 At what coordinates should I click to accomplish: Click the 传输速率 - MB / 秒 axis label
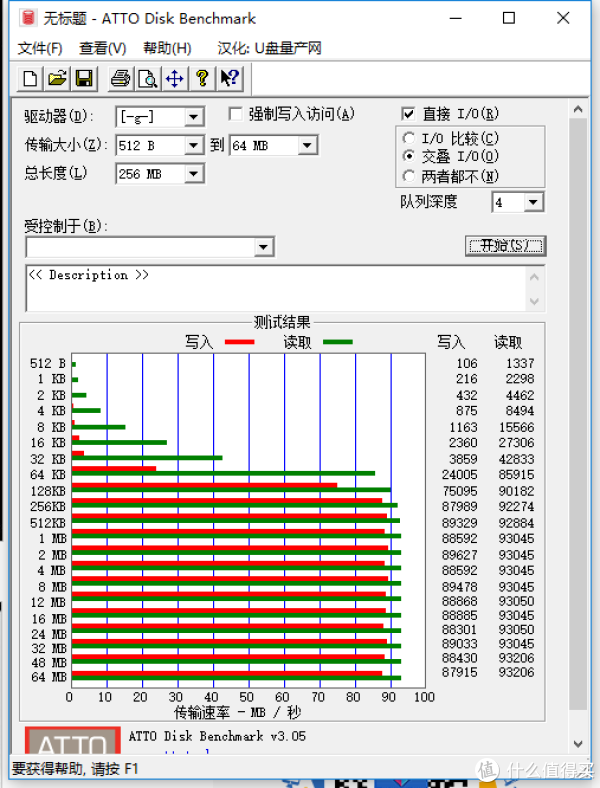238,712
